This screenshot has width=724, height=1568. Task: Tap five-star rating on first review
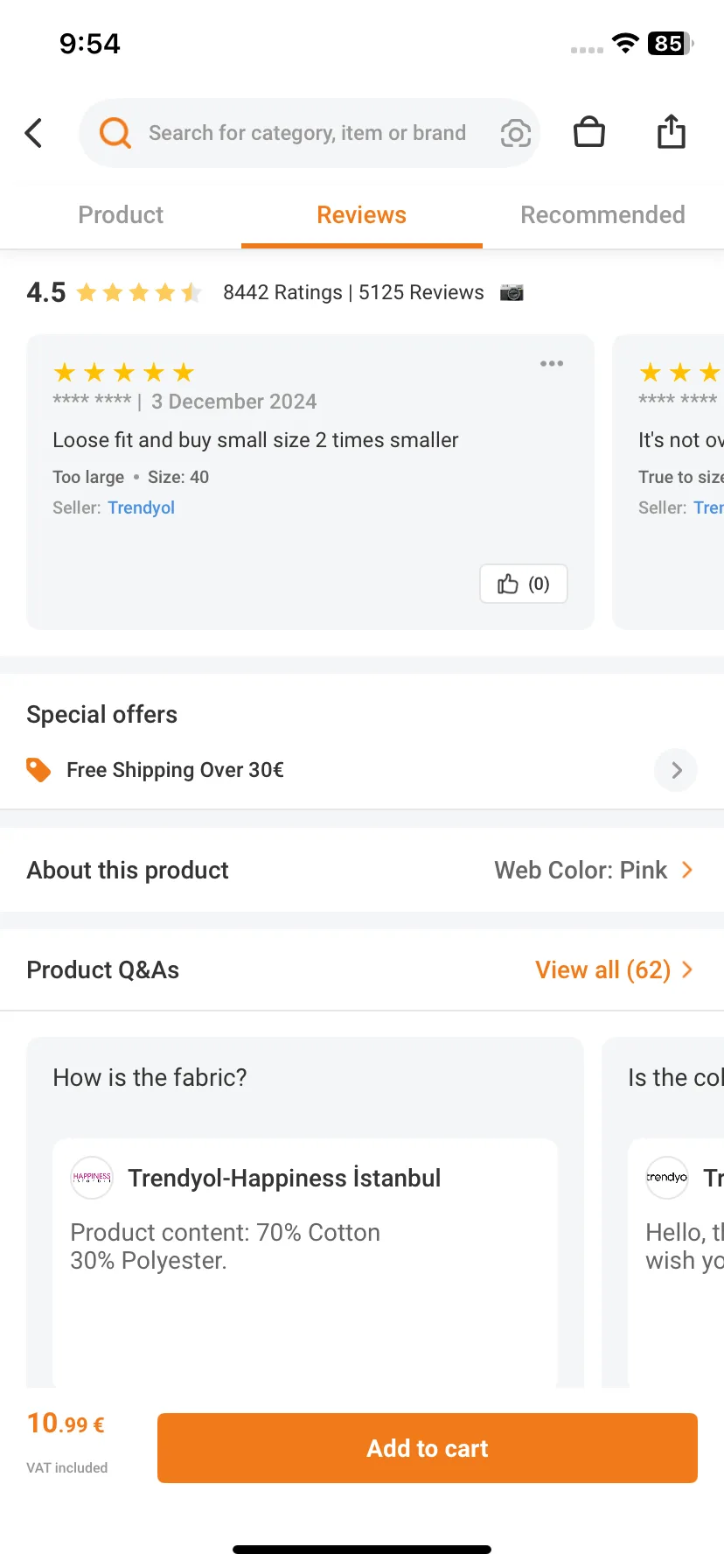pos(123,373)
